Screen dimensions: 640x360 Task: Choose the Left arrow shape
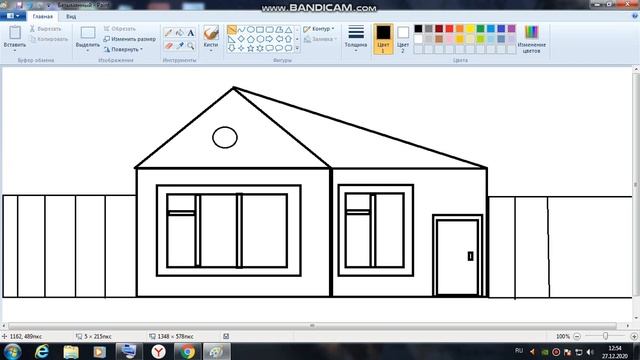(279, 39)
